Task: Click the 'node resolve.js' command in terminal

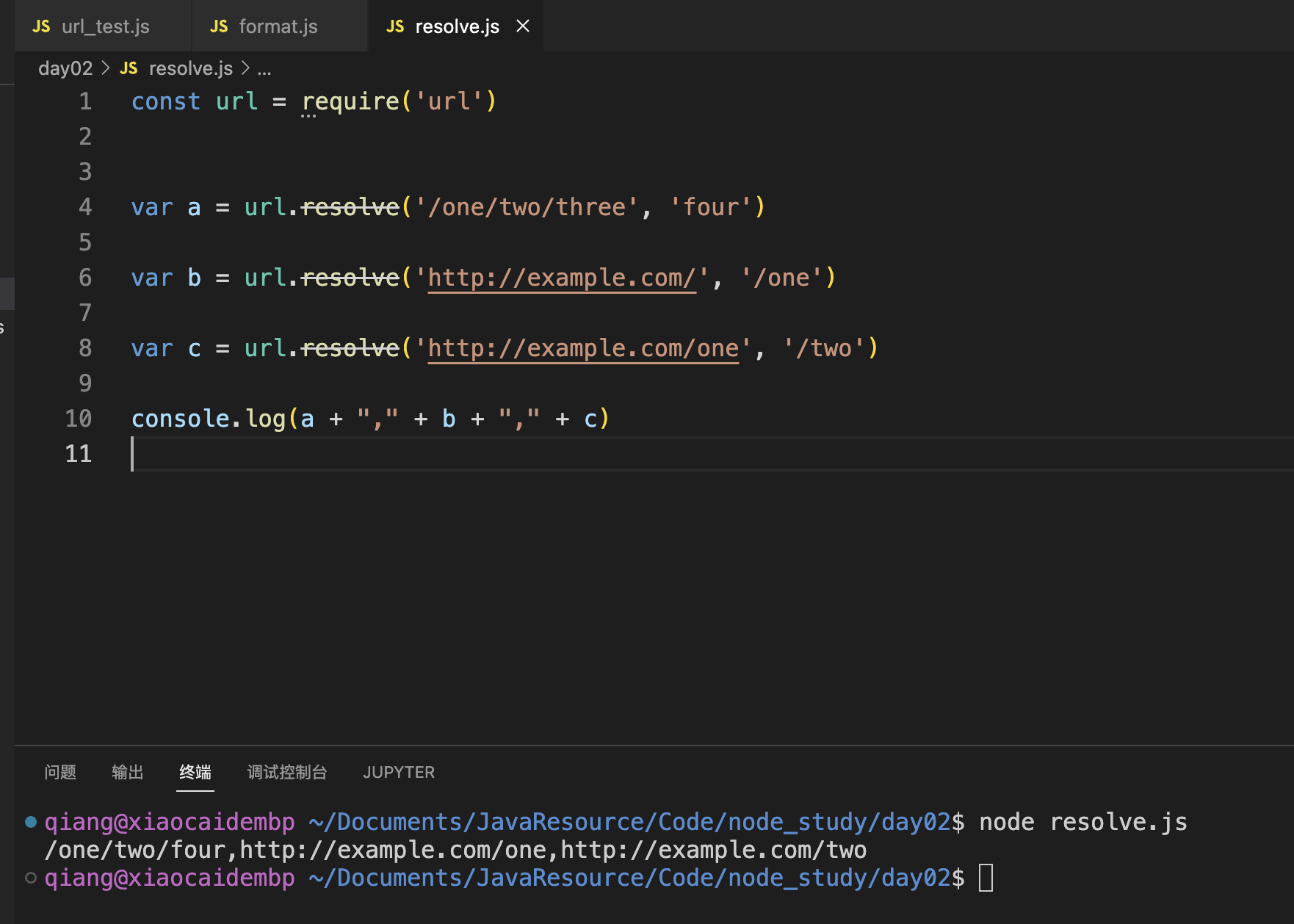Action: pyautogui.click(x=1083, y=822)
